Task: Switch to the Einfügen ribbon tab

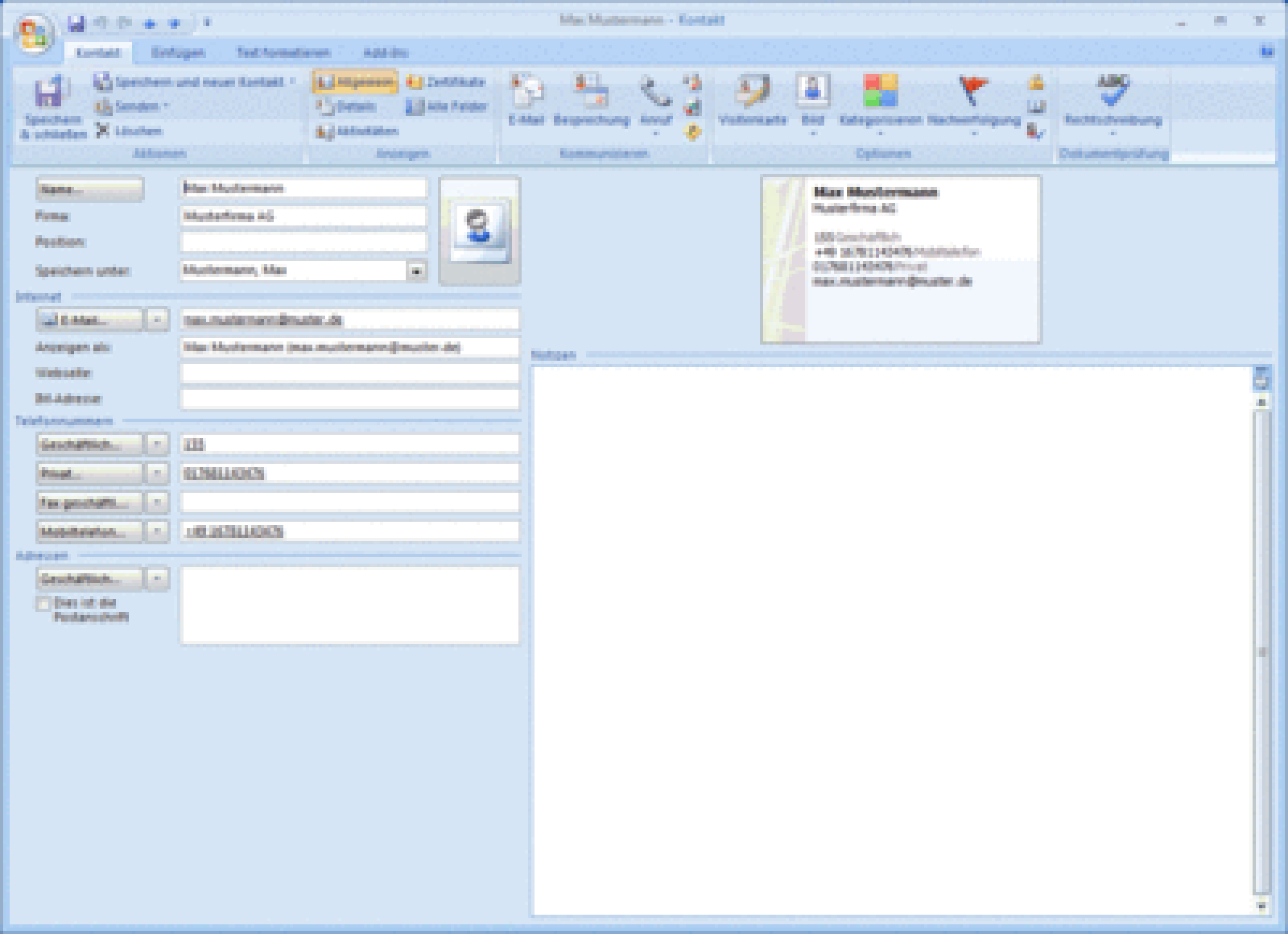Action: (178, 53)
